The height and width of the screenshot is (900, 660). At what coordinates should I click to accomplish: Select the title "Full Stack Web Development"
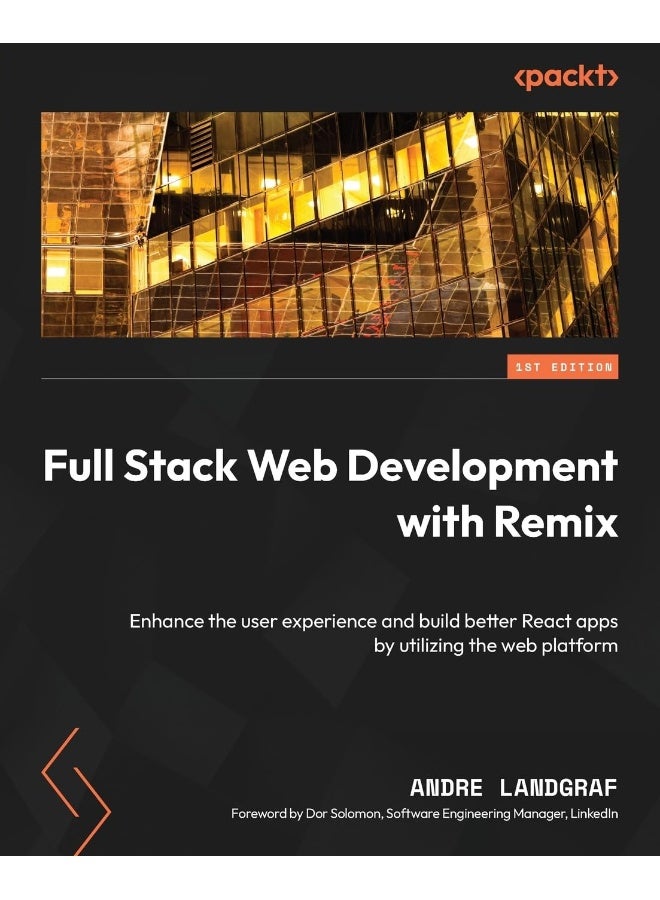click(x=330, y=467)
